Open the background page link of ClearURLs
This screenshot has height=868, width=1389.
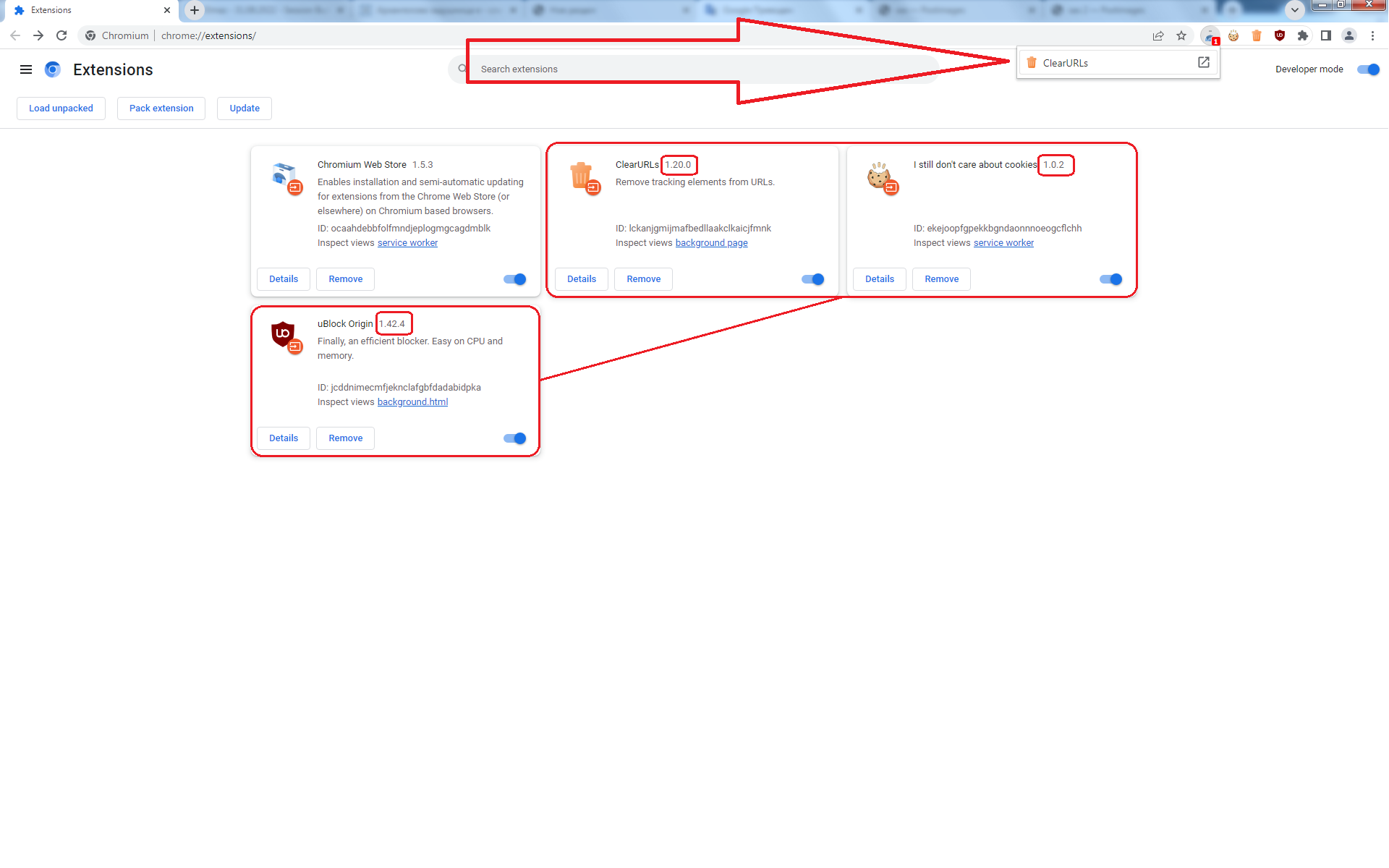click(711, 242)
